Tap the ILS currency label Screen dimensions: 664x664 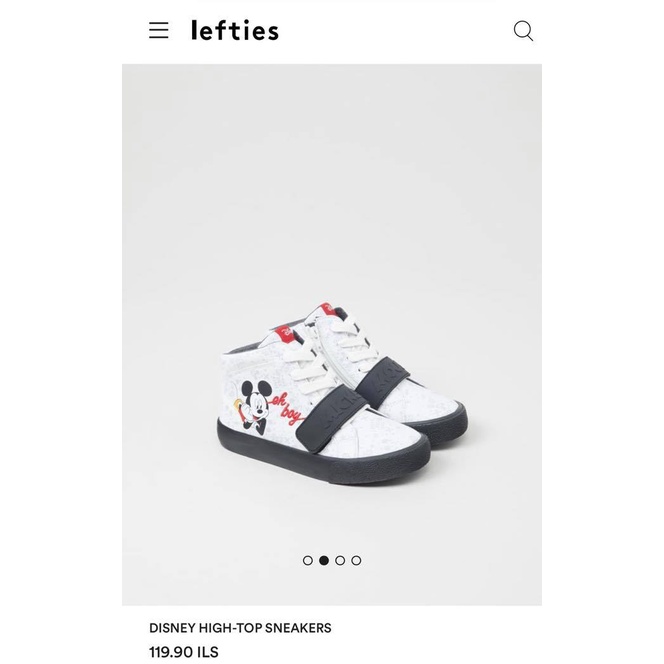click(208, 652)
